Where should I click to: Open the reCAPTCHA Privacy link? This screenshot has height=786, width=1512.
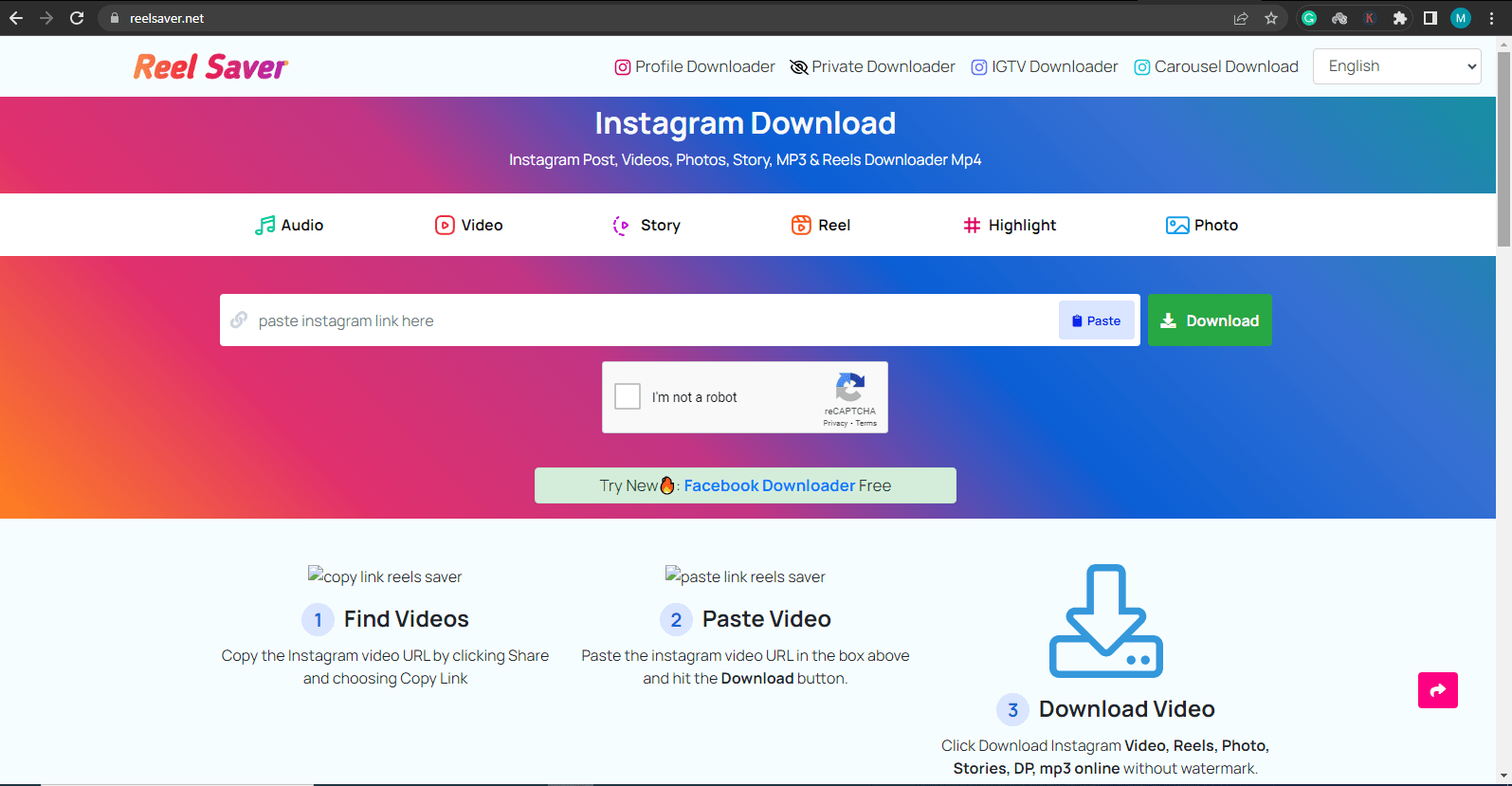click(x=835, y=424)
